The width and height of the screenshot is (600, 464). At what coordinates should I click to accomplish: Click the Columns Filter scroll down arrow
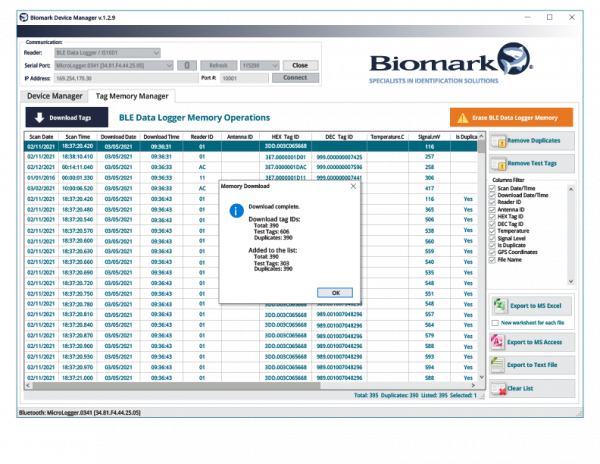[571, 281]
